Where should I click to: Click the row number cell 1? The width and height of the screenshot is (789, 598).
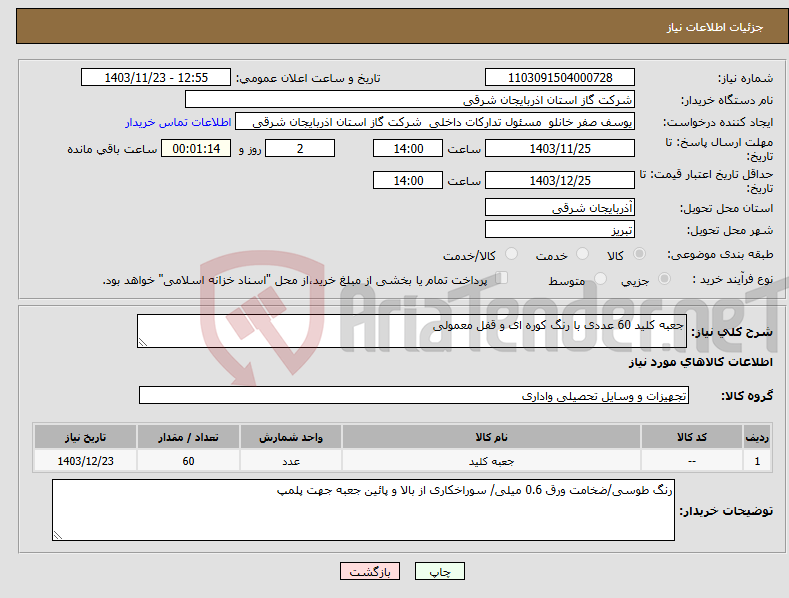tap(757, 461)
